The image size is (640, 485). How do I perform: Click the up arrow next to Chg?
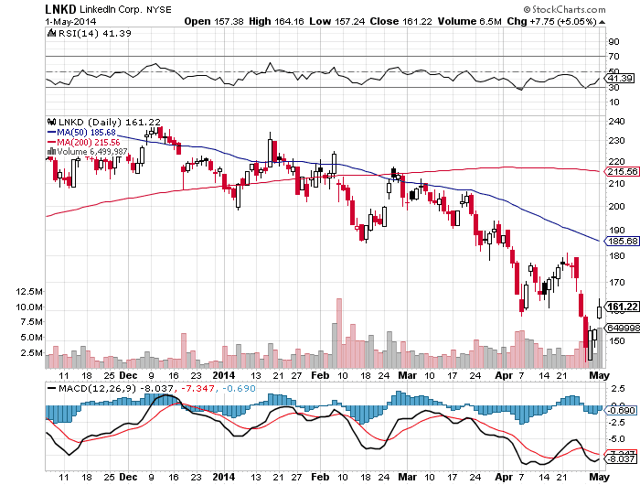click(x=602, y=22)
